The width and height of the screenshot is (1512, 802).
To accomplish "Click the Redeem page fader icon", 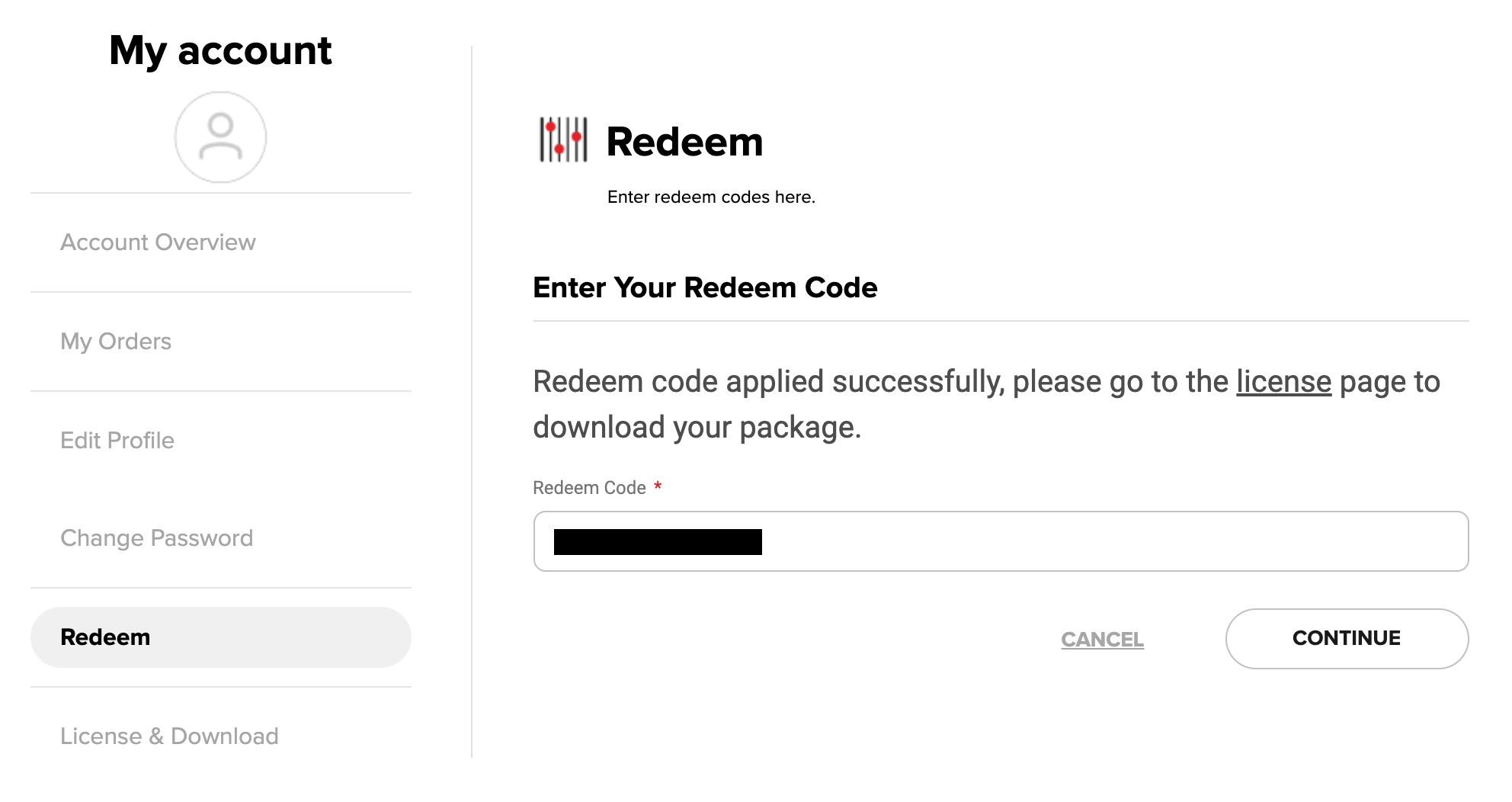I will pyautogui.click(x=564, y=140).
